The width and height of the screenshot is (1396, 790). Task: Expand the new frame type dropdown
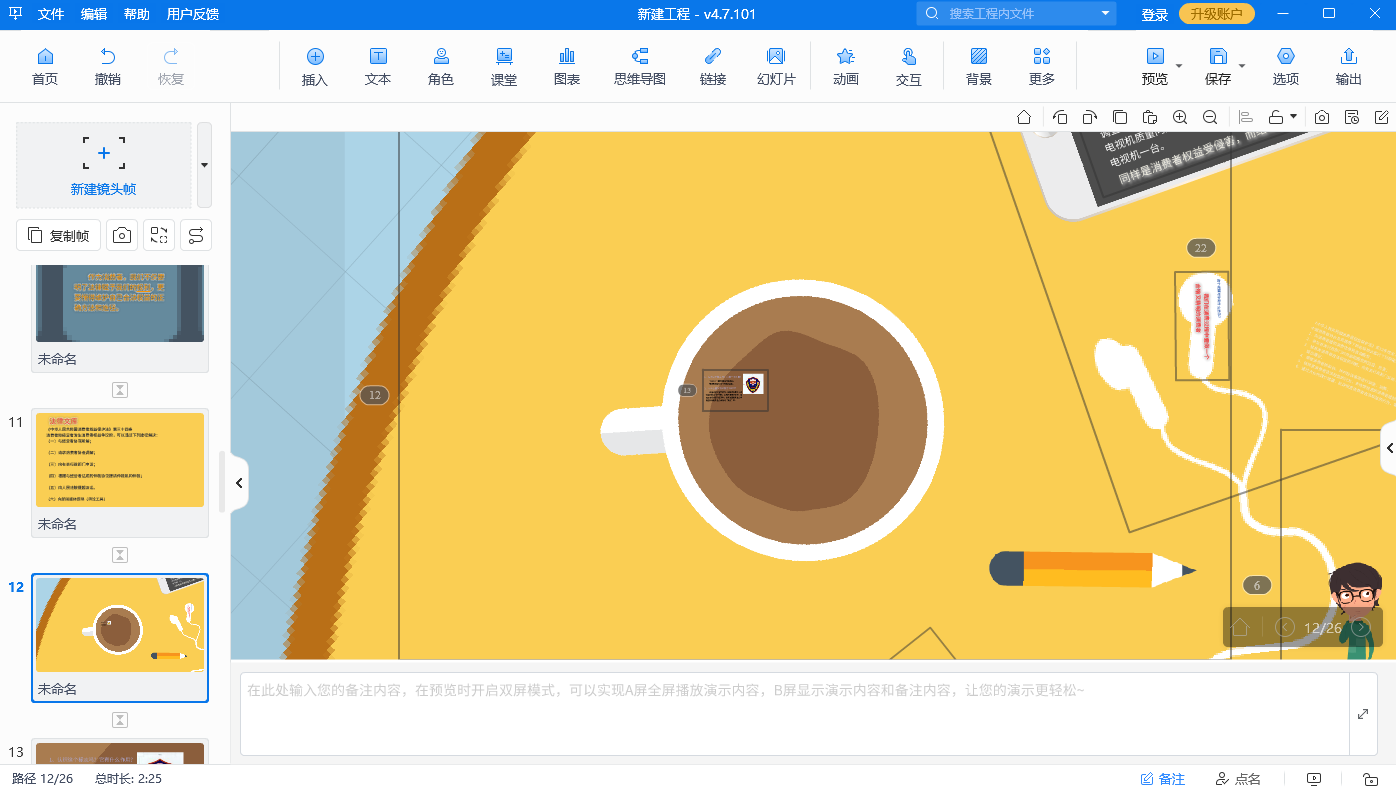coord(204,165)
